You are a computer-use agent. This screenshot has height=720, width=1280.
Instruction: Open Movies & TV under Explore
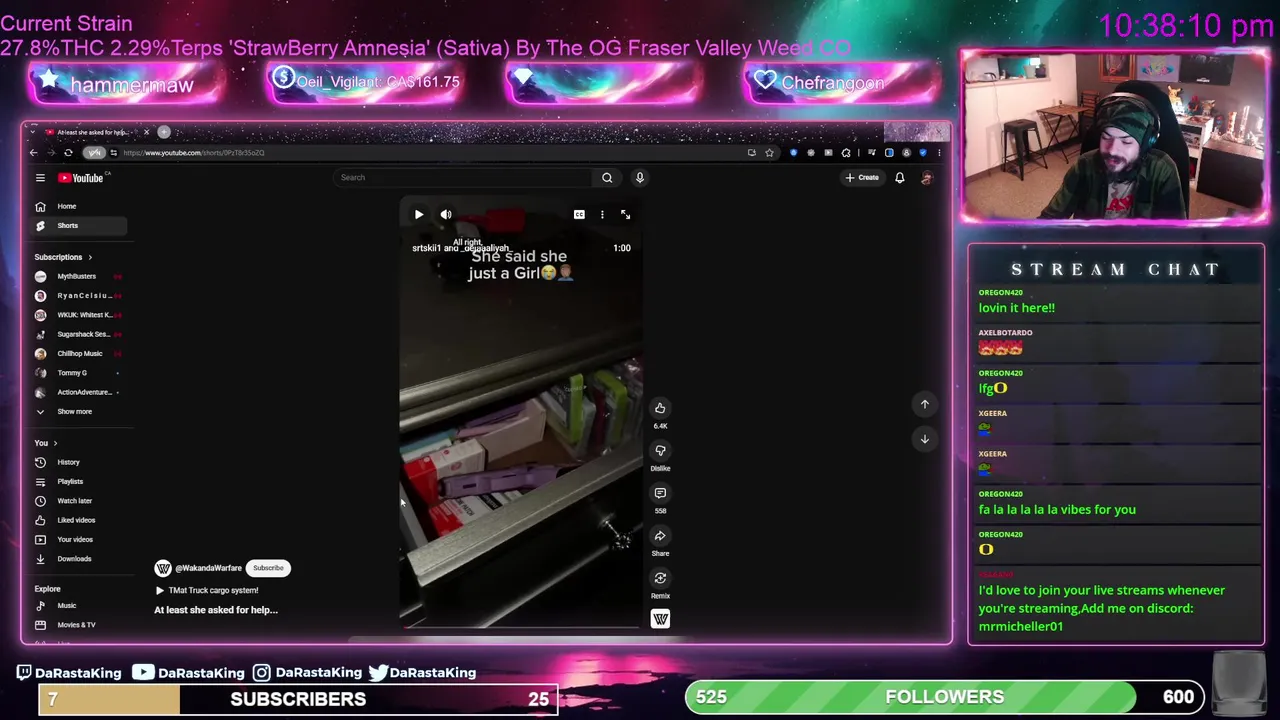pyautogui.click(x=78, y=625)
